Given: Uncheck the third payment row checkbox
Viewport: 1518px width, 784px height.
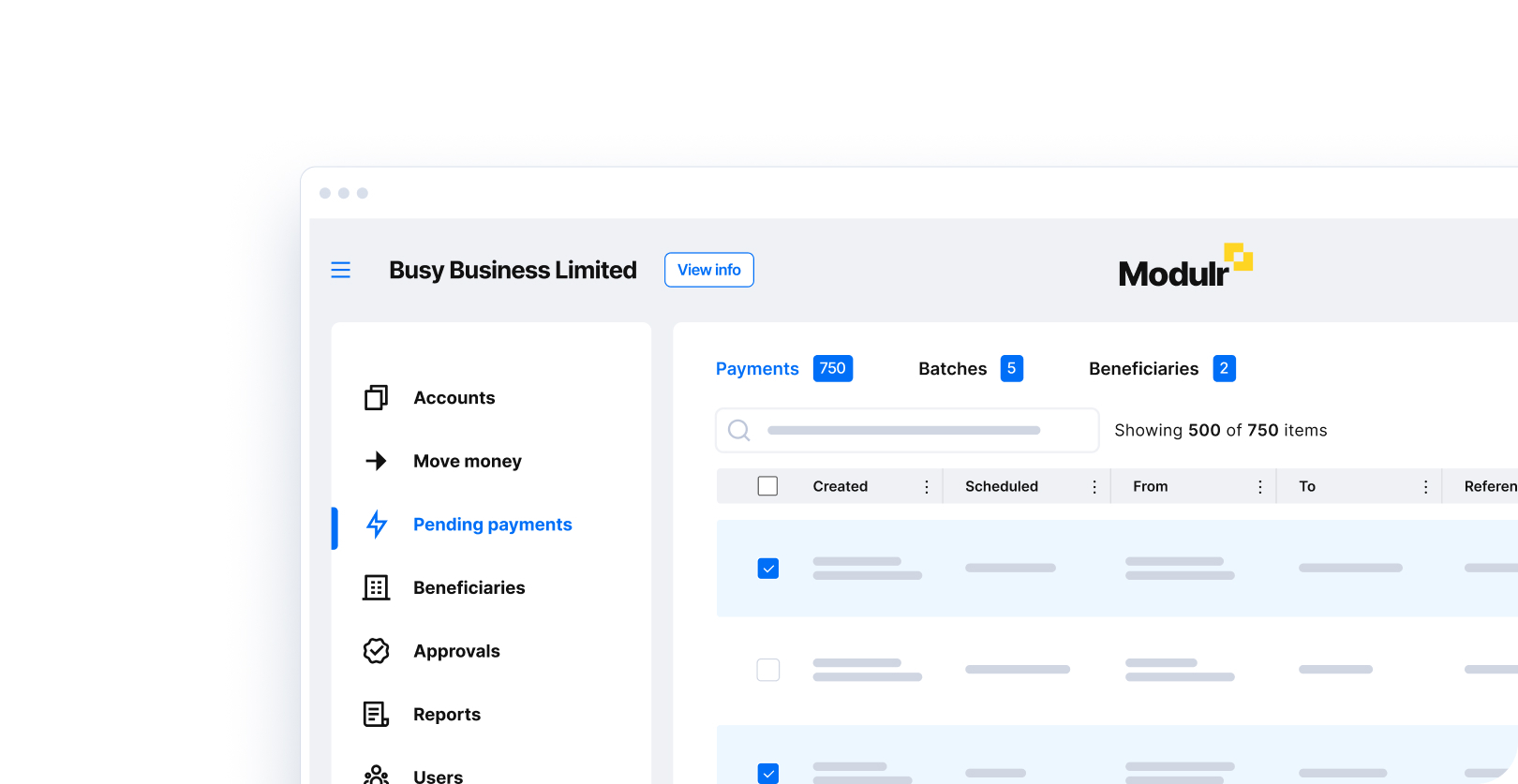Looking at the screenshot, I should (767, 774).
